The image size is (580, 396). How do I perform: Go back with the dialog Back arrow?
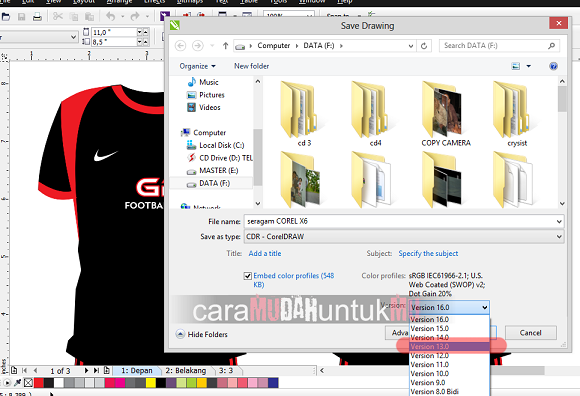[181, 45]
